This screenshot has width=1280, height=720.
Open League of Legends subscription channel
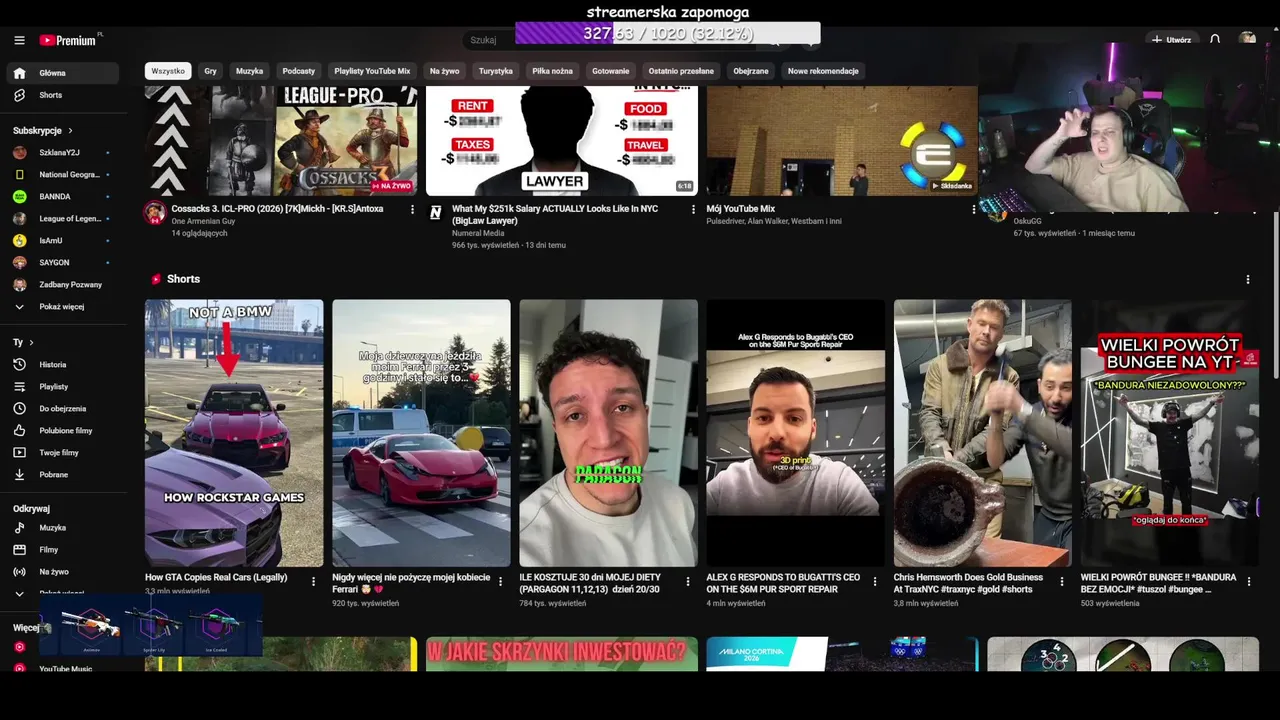(x=62, y=219)
